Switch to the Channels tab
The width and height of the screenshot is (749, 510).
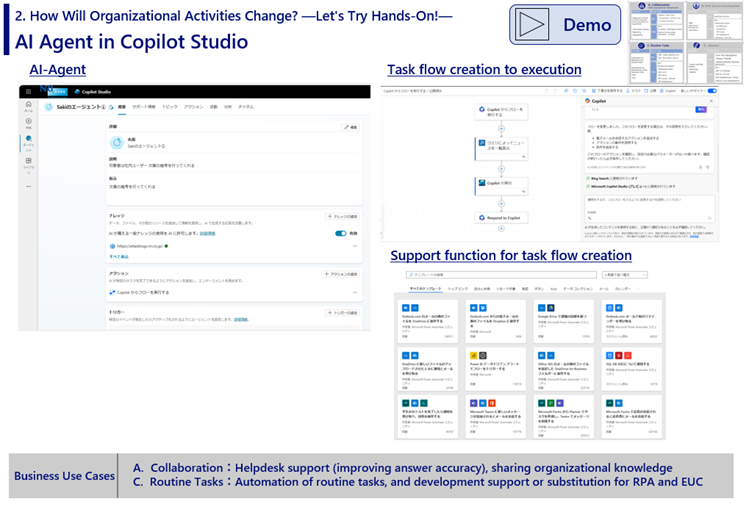pos(246,107)
